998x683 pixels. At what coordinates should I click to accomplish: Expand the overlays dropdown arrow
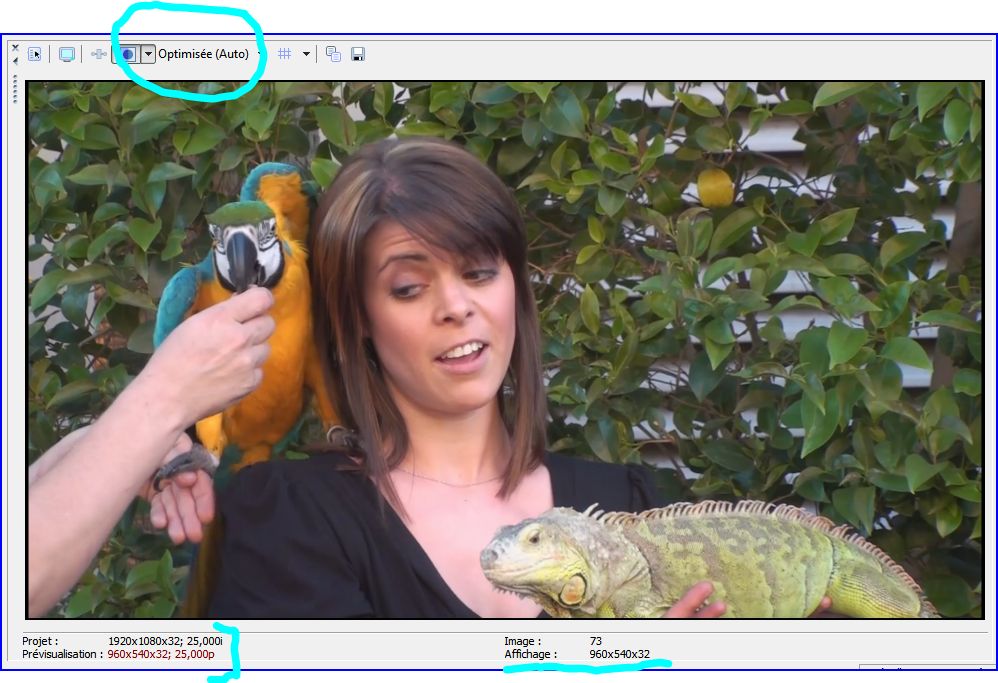tap(306, 54)
